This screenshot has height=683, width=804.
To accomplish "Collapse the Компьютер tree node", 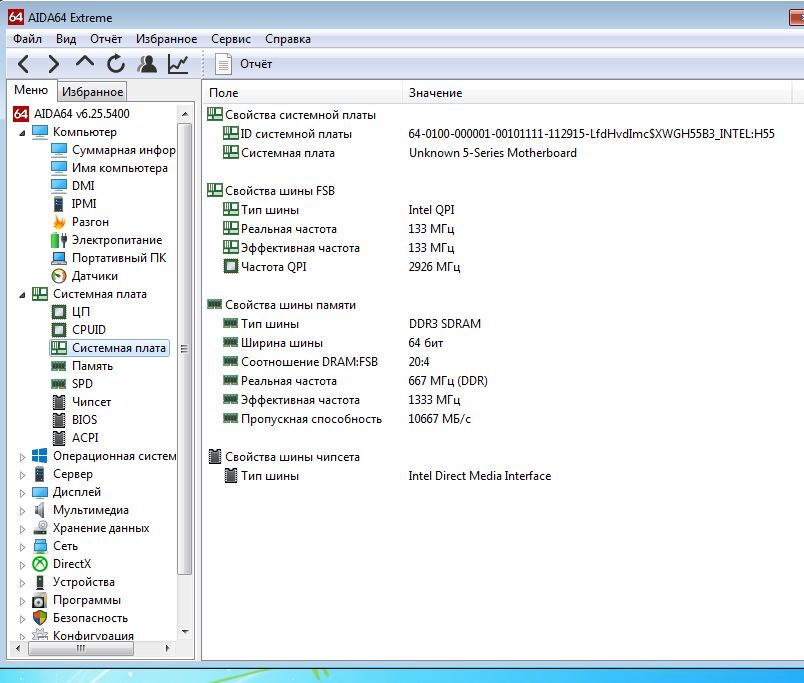I will 23,132.
